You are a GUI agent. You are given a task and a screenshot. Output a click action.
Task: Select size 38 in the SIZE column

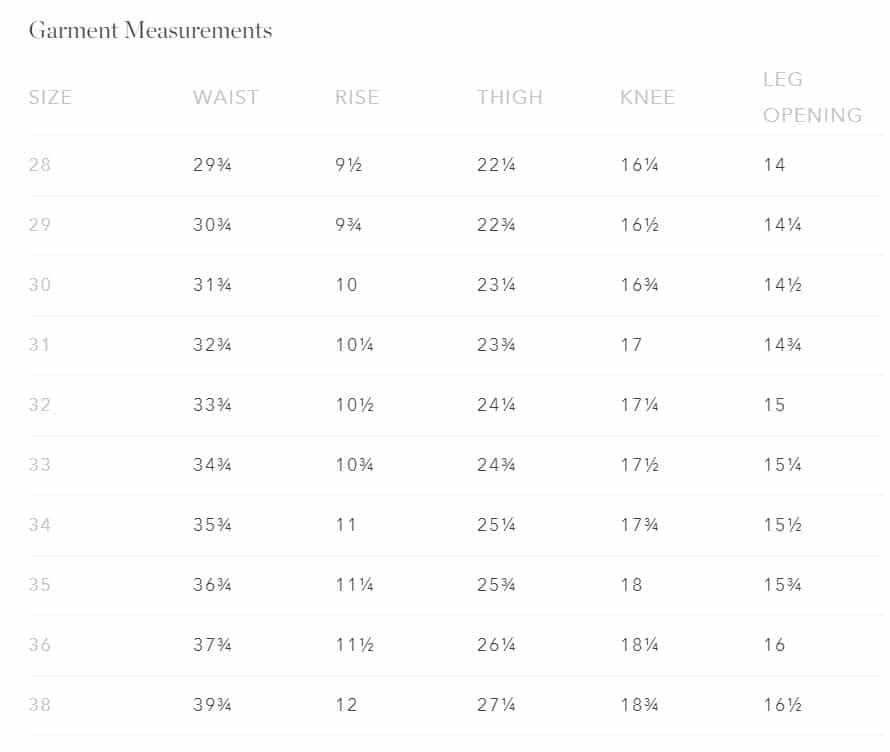[40, 705]
